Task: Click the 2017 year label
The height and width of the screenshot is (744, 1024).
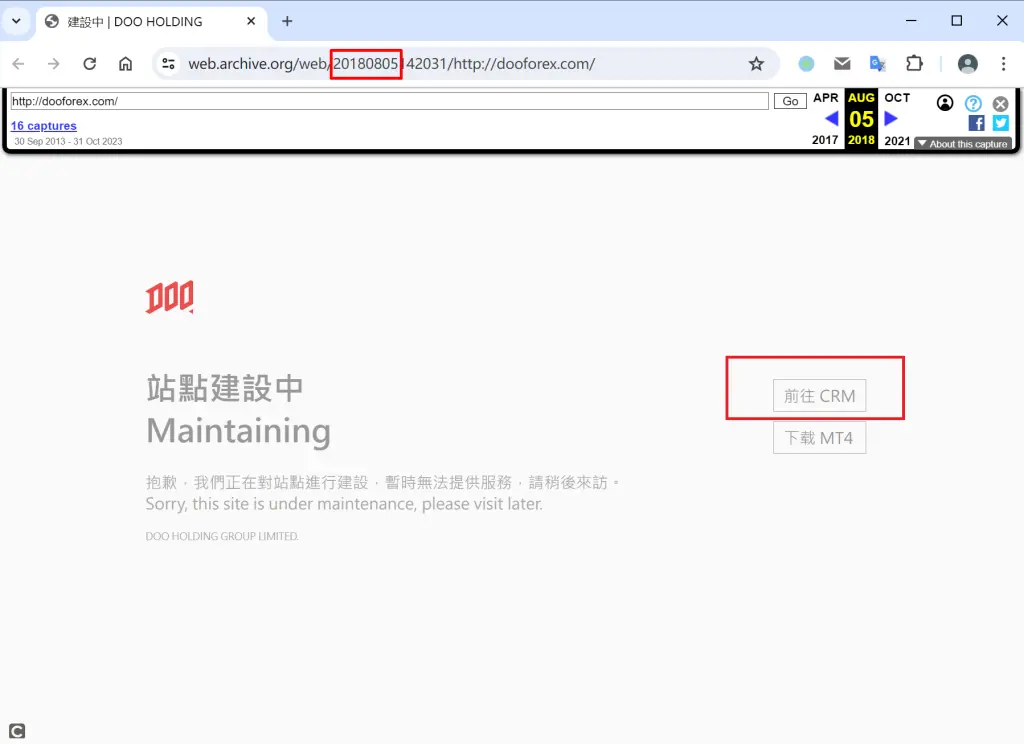Action: [825, 140]
